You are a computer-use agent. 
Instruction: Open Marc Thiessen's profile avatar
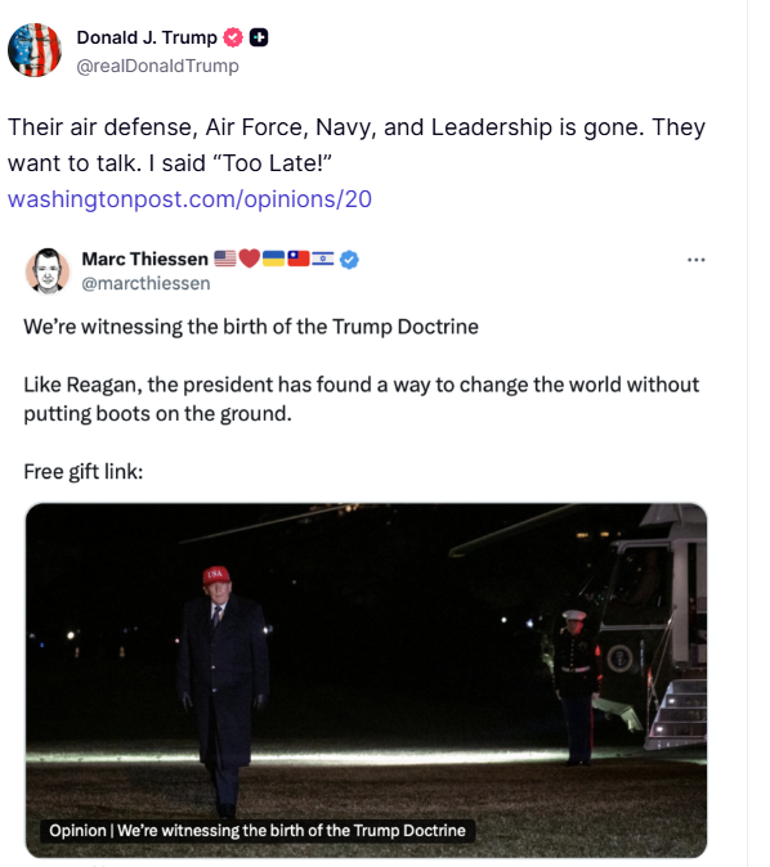point(47,270)
